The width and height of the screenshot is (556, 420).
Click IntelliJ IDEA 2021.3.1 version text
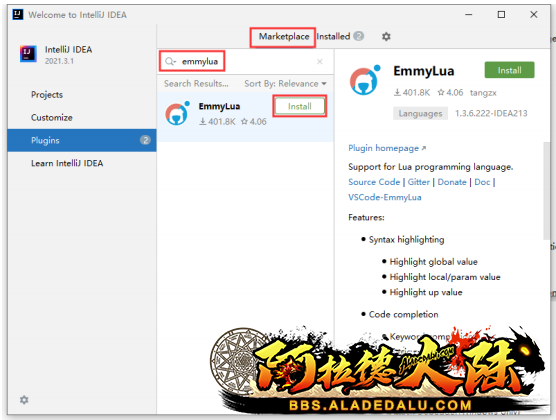click(x=59, y=61)
